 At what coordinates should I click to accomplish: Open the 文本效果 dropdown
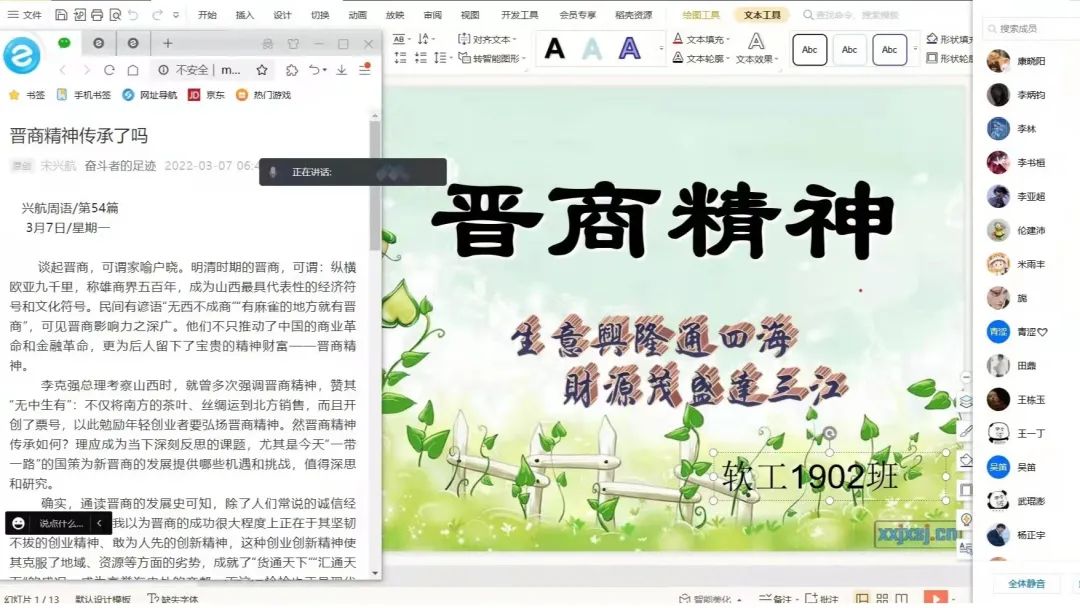tap(756, 49)
